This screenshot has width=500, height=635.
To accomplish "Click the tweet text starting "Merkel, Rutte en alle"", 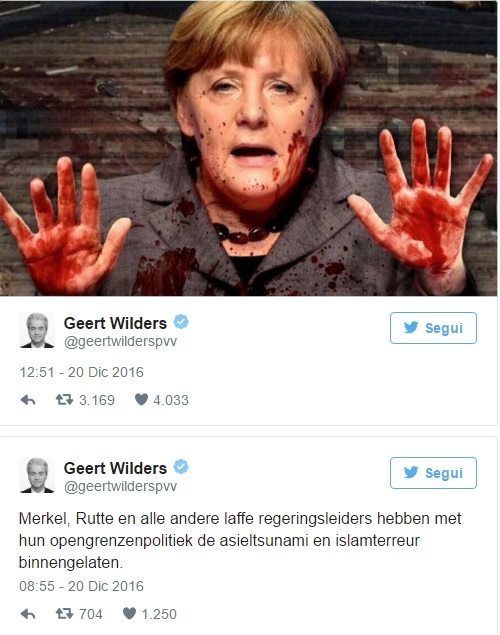I will pos(240,540).
